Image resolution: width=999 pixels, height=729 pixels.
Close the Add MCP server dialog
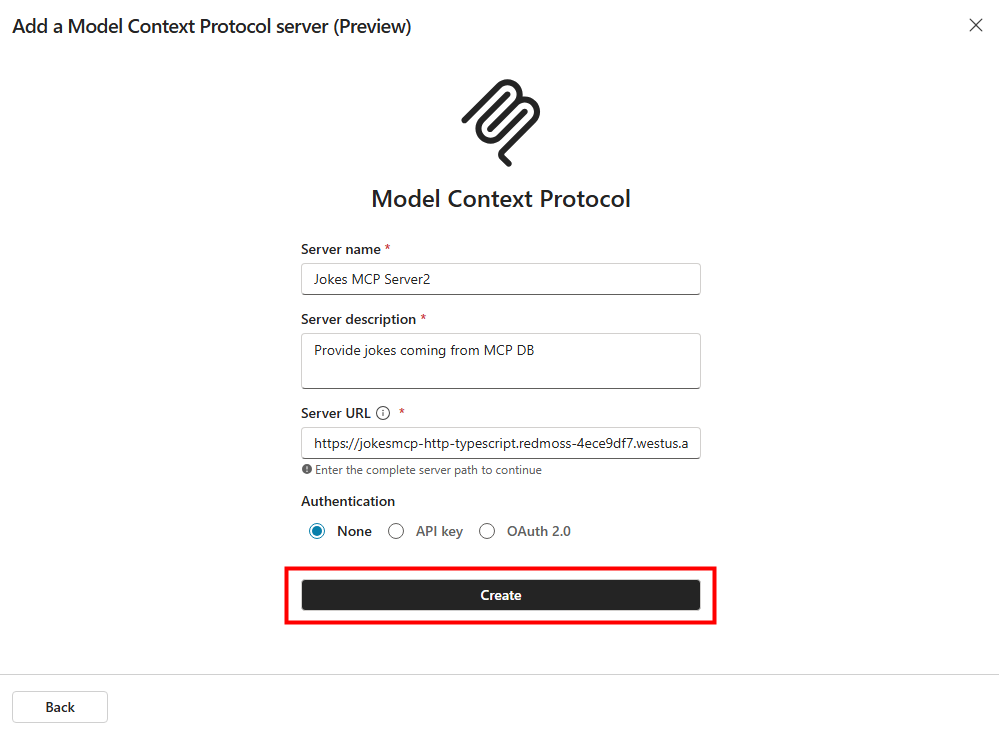[976, 26]
